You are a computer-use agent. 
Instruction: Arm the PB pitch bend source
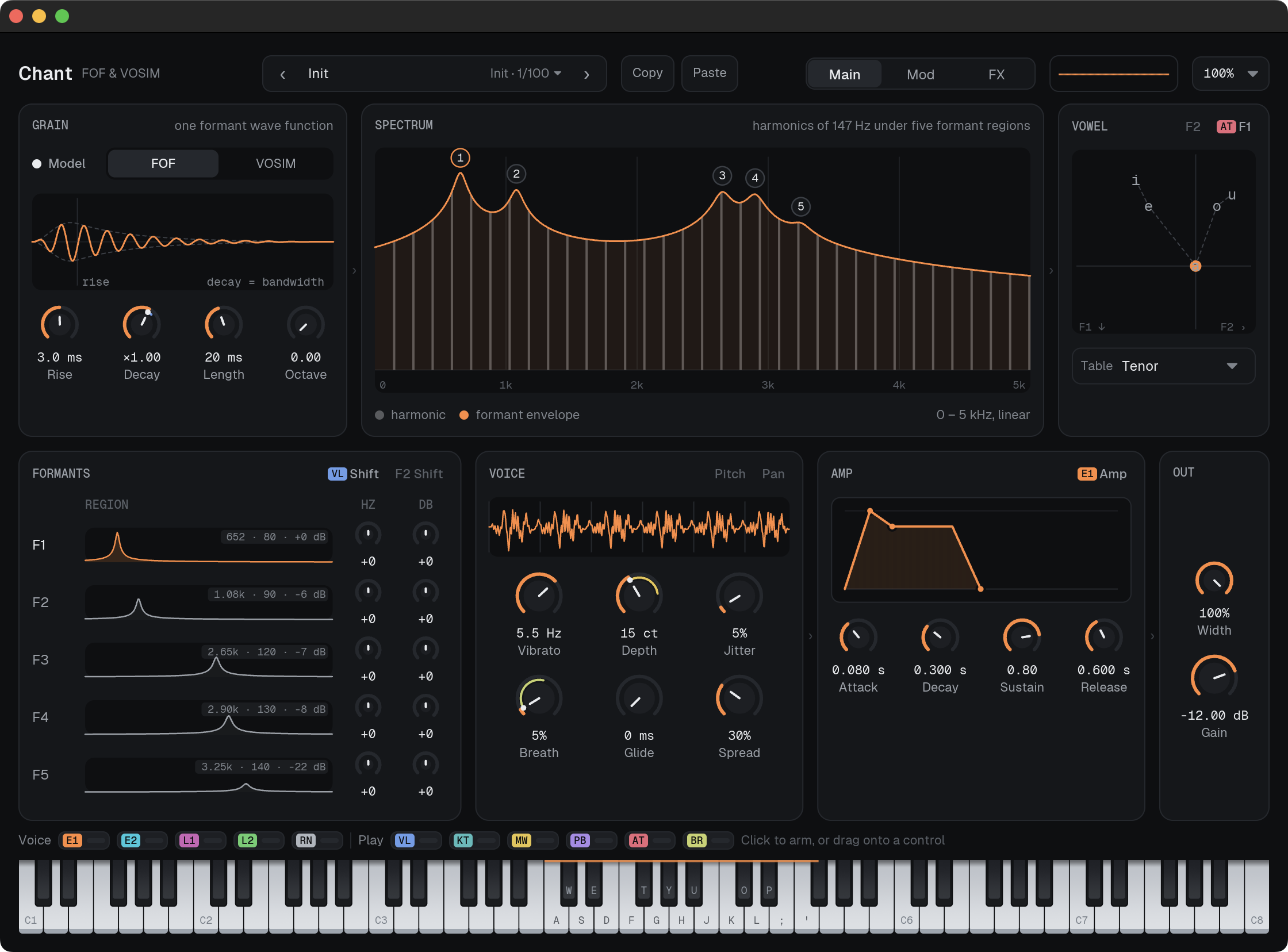click(x=592, y=840)
